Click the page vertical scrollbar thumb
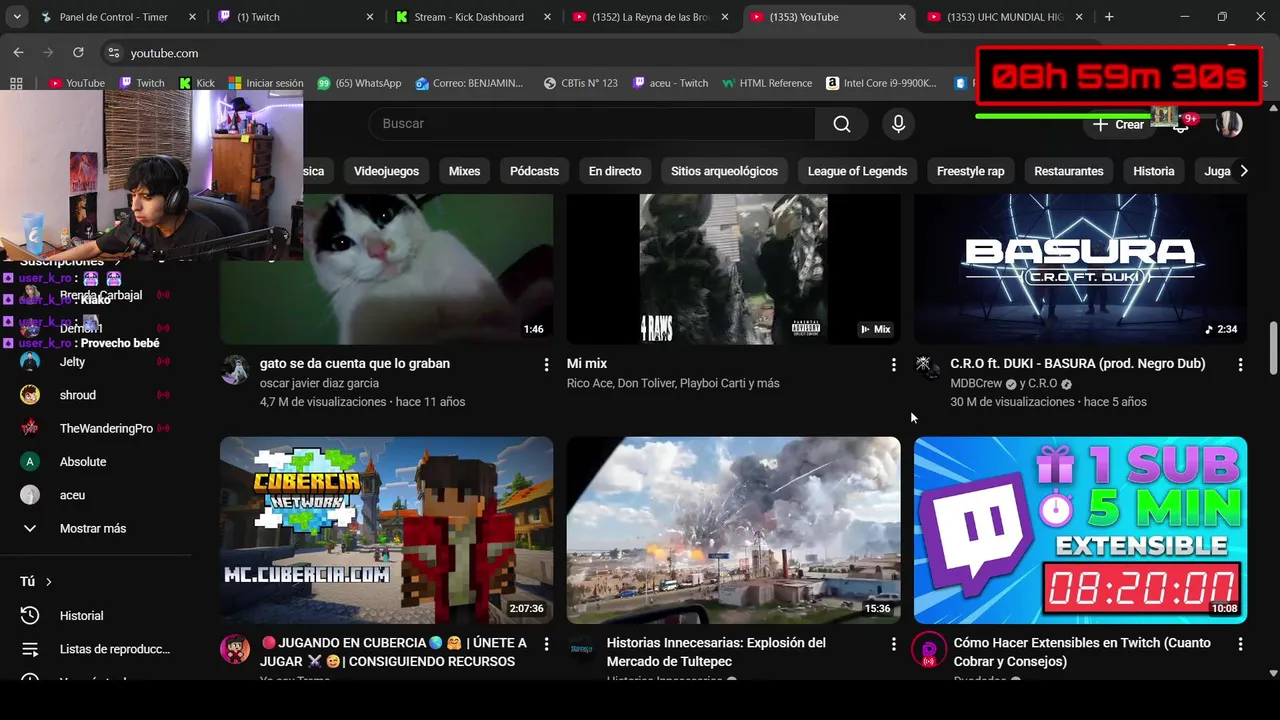This screenshot has height=720, width=1280. [x=1272, y=348]
